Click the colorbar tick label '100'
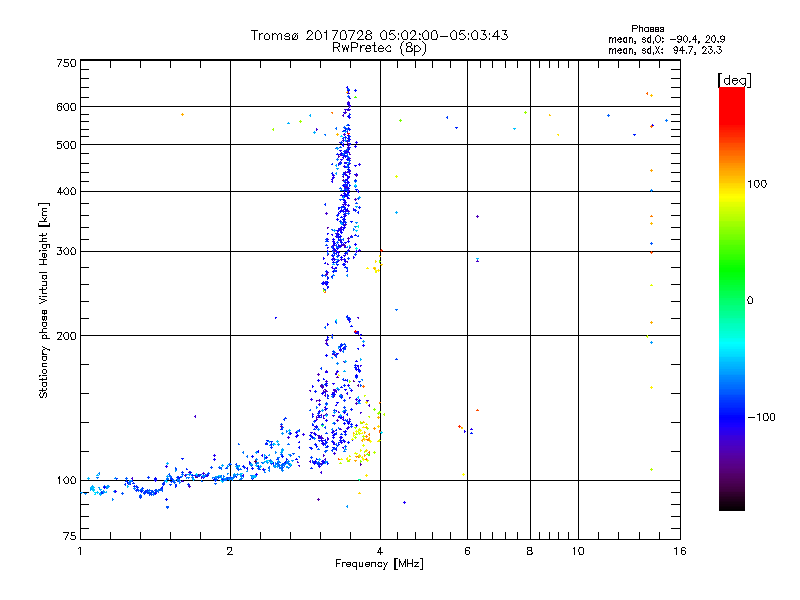Image resolution: width=800 pixels, height=600 pixels. click(757, 184)
